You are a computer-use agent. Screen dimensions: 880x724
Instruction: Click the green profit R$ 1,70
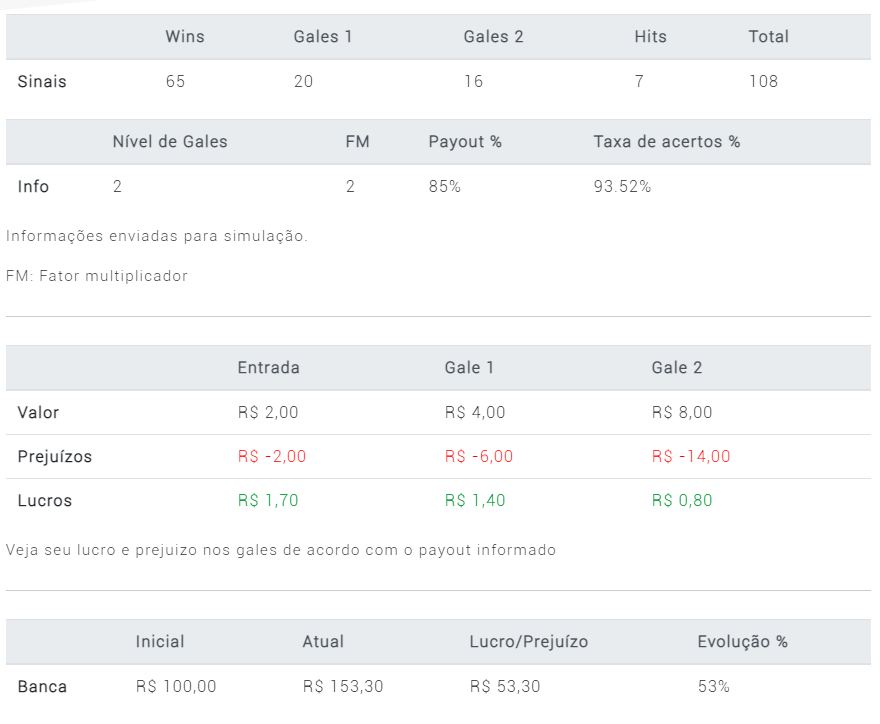coord(268,500)
